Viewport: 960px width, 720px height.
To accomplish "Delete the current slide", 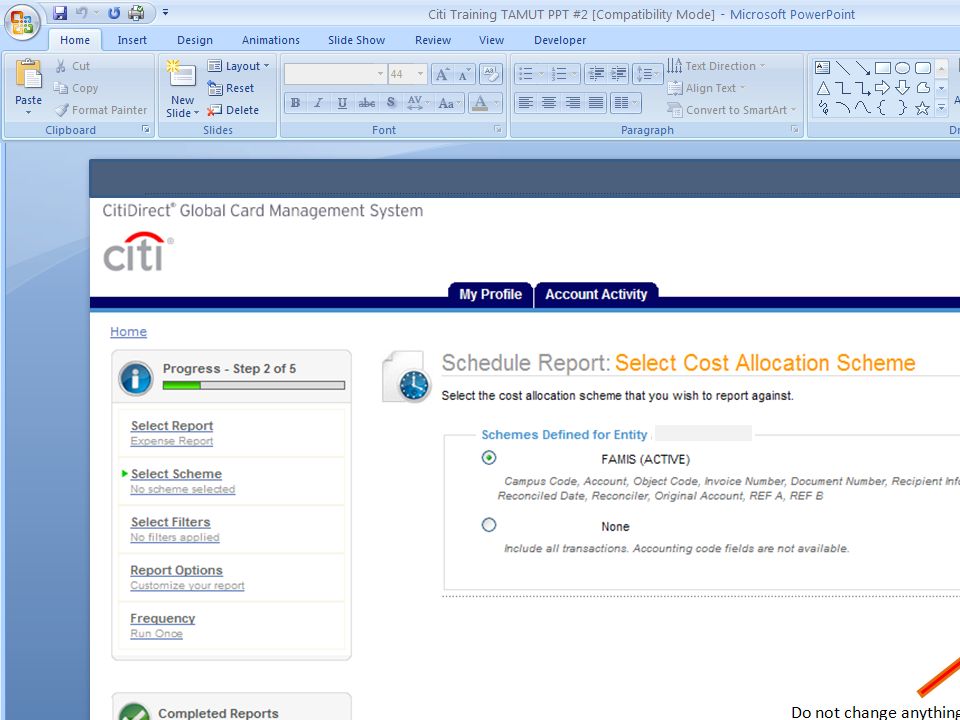I will 233,110.
